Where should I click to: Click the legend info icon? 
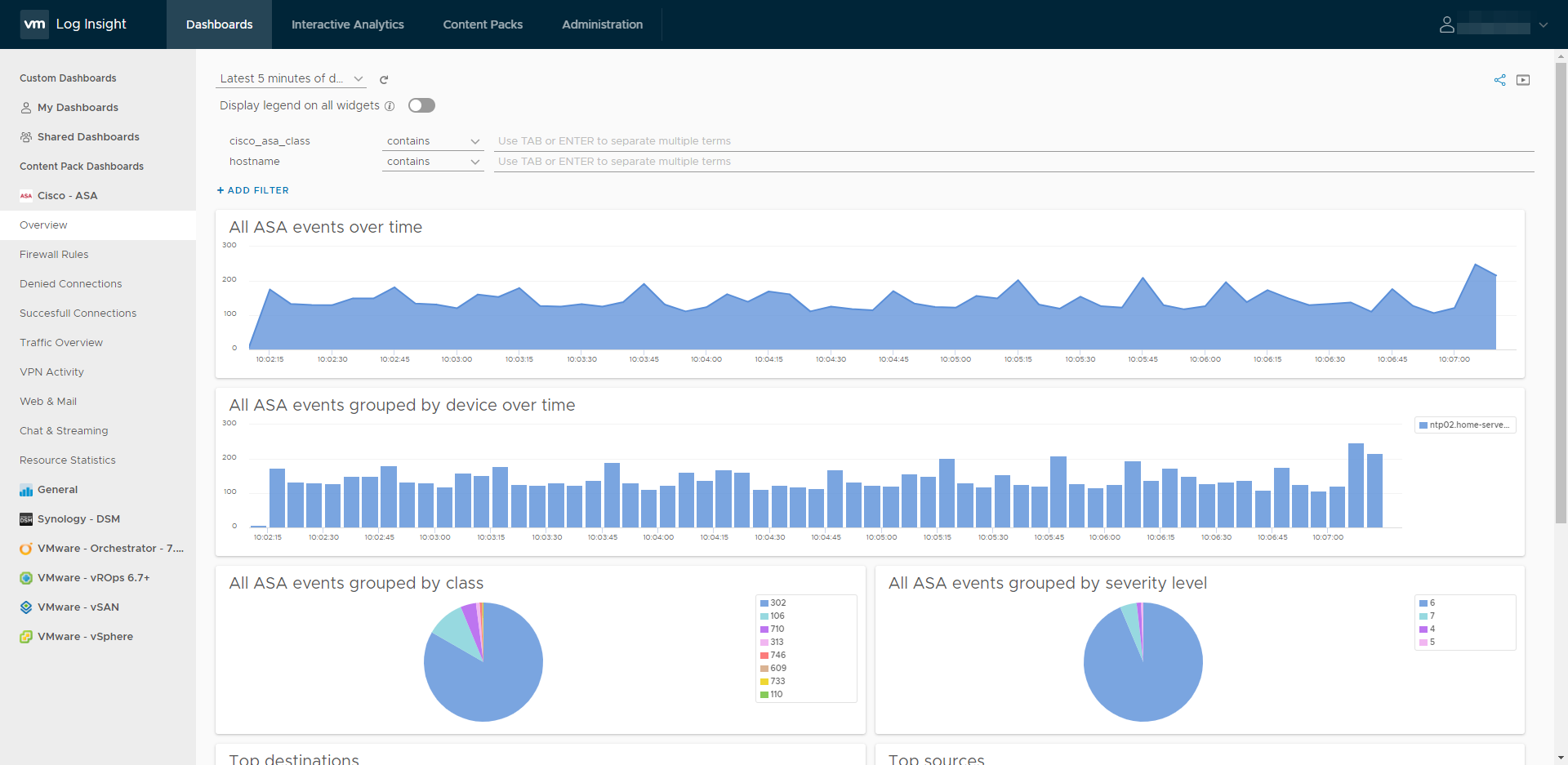coord(390,106)
